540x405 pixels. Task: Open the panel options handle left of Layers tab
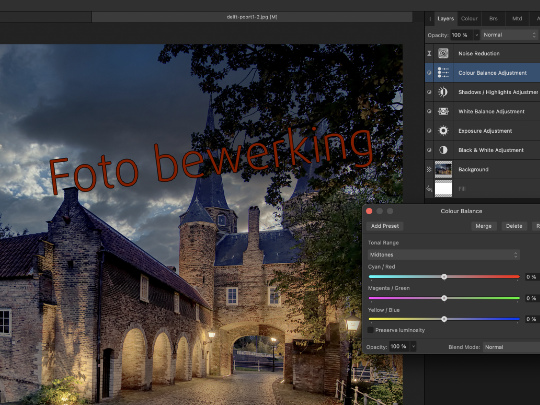click(430, 19)
